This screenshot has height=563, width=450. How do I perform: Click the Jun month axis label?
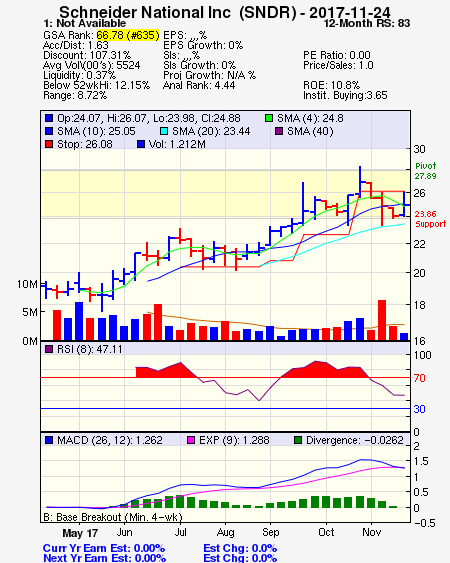point(124,532)
